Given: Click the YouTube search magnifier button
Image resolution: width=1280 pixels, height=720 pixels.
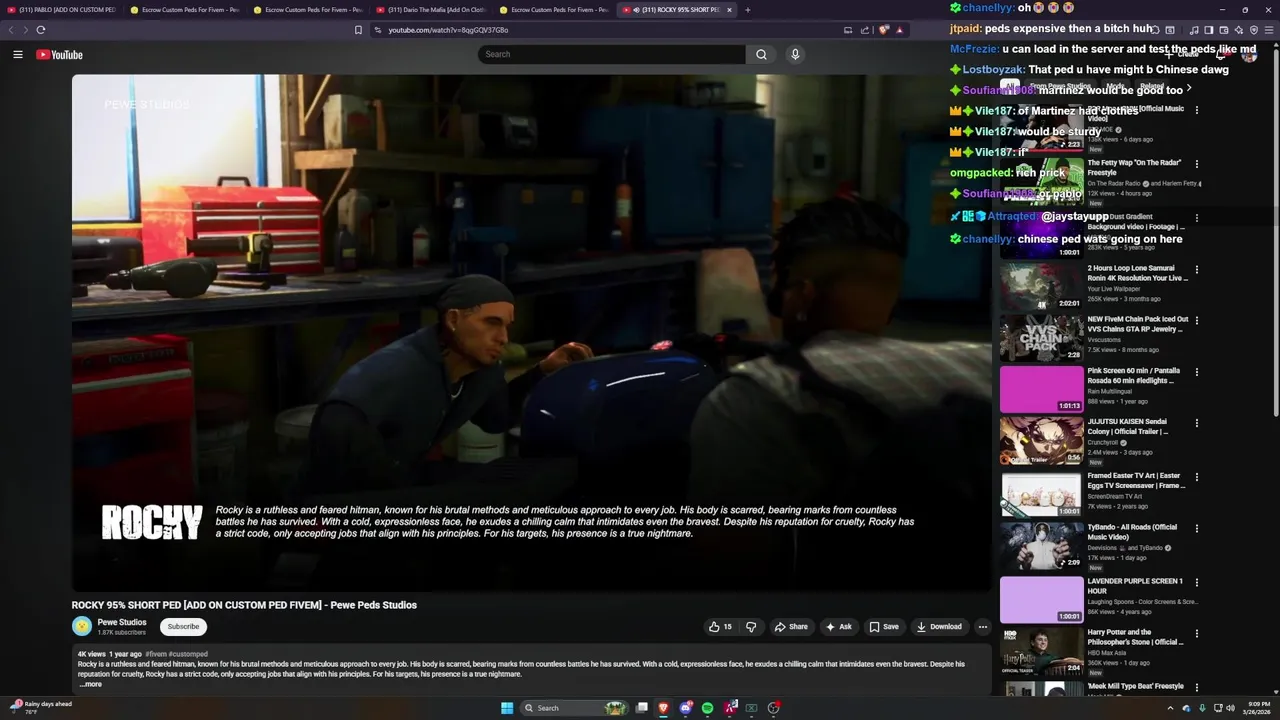Looking at the screenshot, I should [761, 55].
